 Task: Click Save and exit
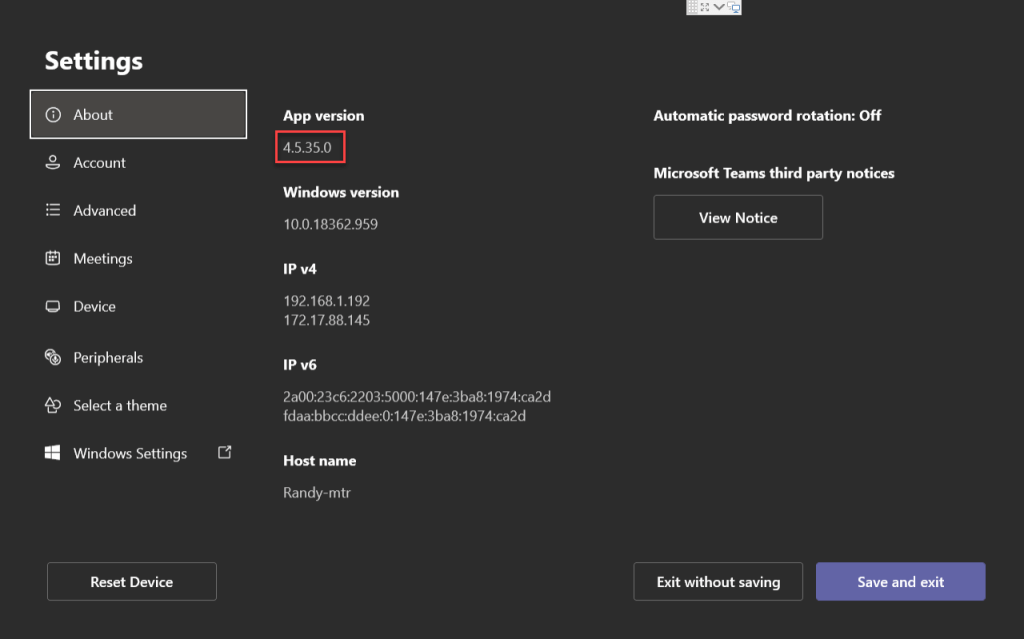click(x=900, y=582)
